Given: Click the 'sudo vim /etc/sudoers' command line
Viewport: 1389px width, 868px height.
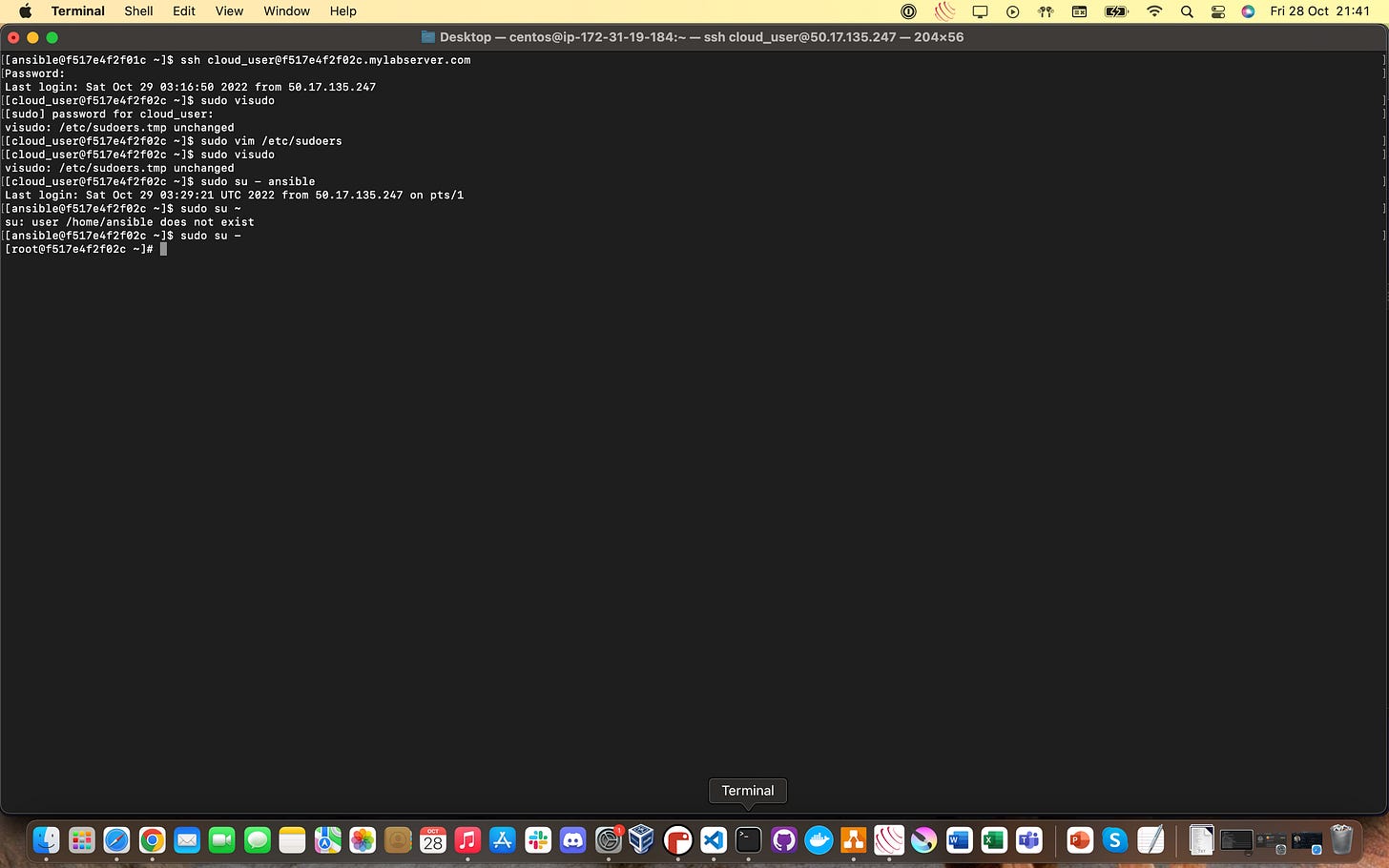Looking at the screenshot, I should point(173,141).
